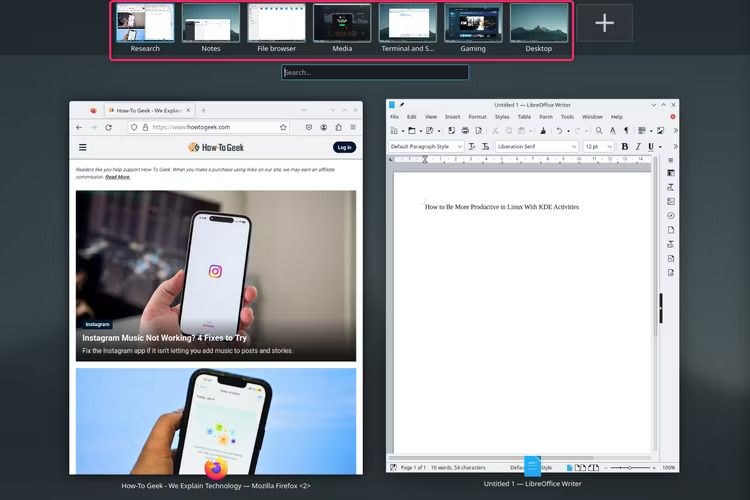This screenshot has width=750, height=500.
Task: Click the Clone Formatting paintbrush in Writer
Action: (x=543, y=130)
